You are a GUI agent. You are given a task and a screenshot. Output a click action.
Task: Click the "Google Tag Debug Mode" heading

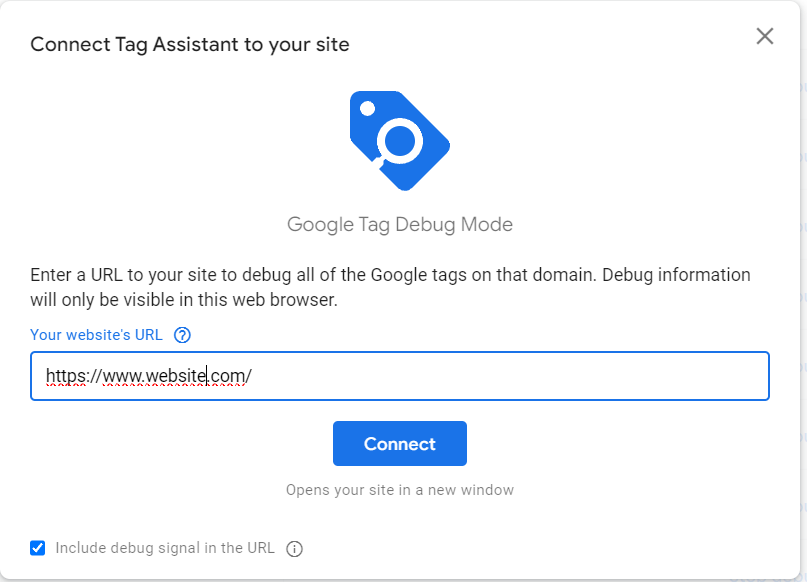click(400, 224)
